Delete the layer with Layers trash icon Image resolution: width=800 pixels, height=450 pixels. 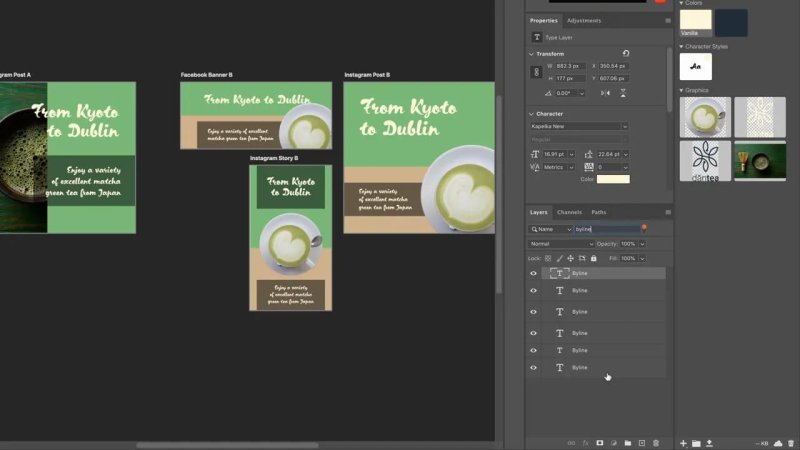point(656,443)
